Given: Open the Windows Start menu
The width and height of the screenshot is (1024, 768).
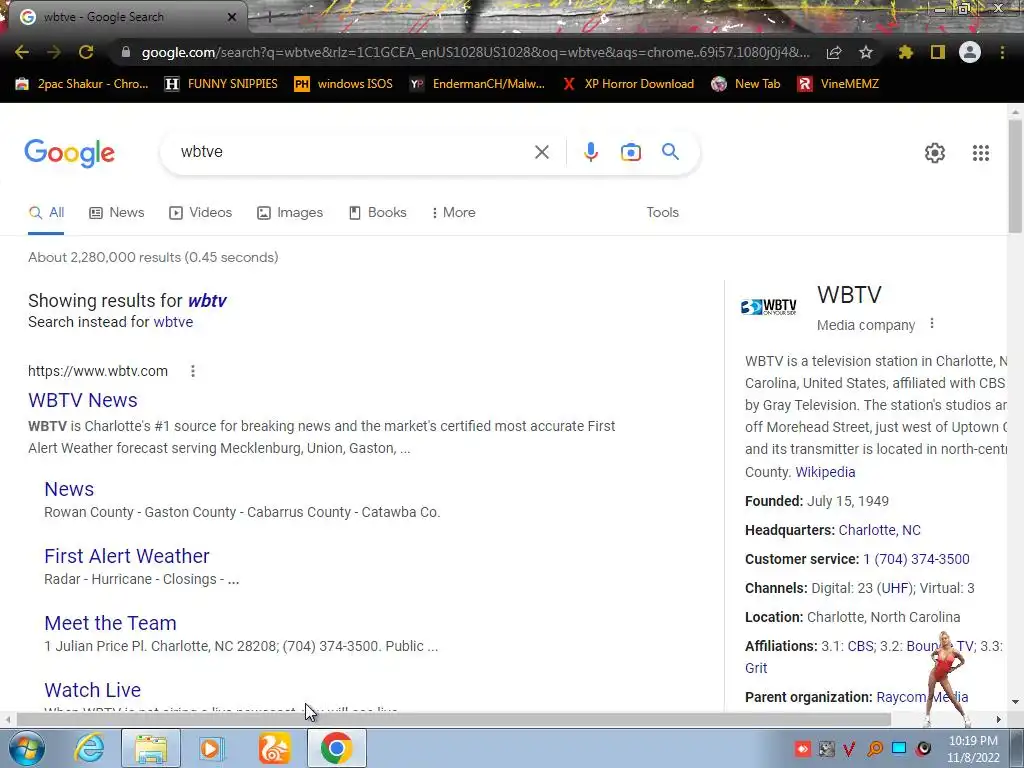Looking at the screenshot, I should (25, 748).
